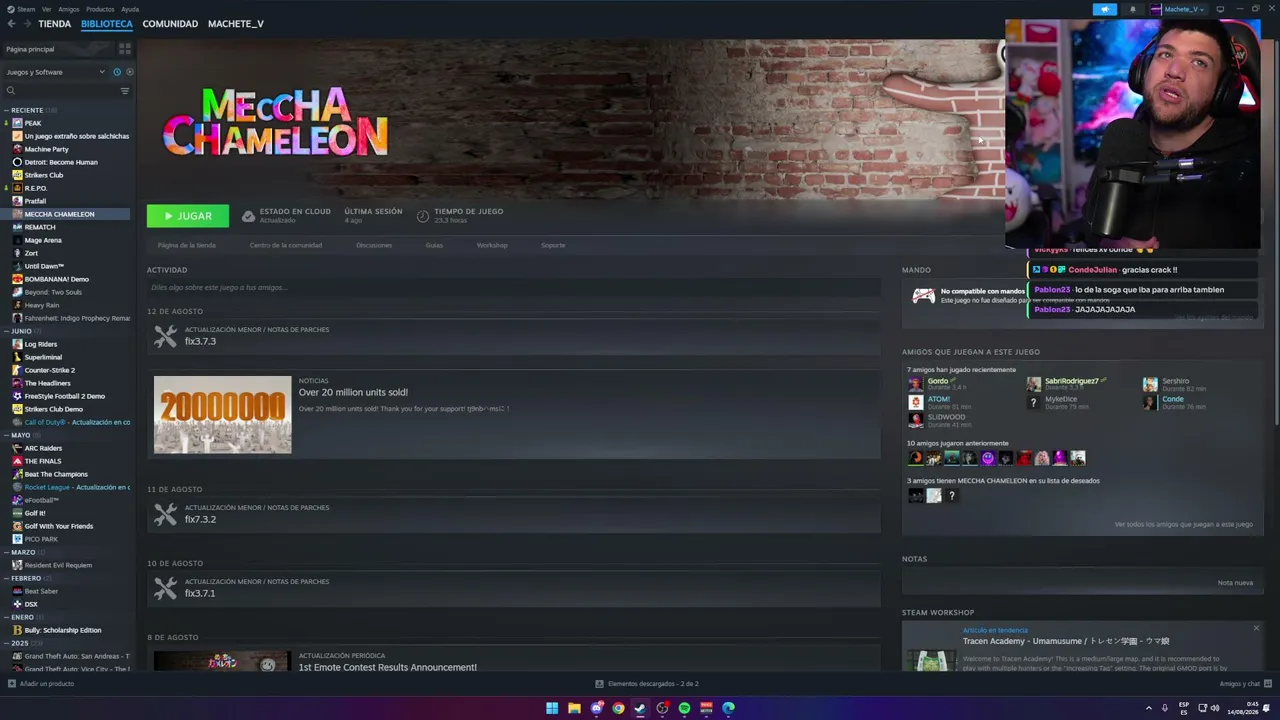Screen dimensions: 1280x720
Task: Select Rocket League game icon
Action: 17,487
